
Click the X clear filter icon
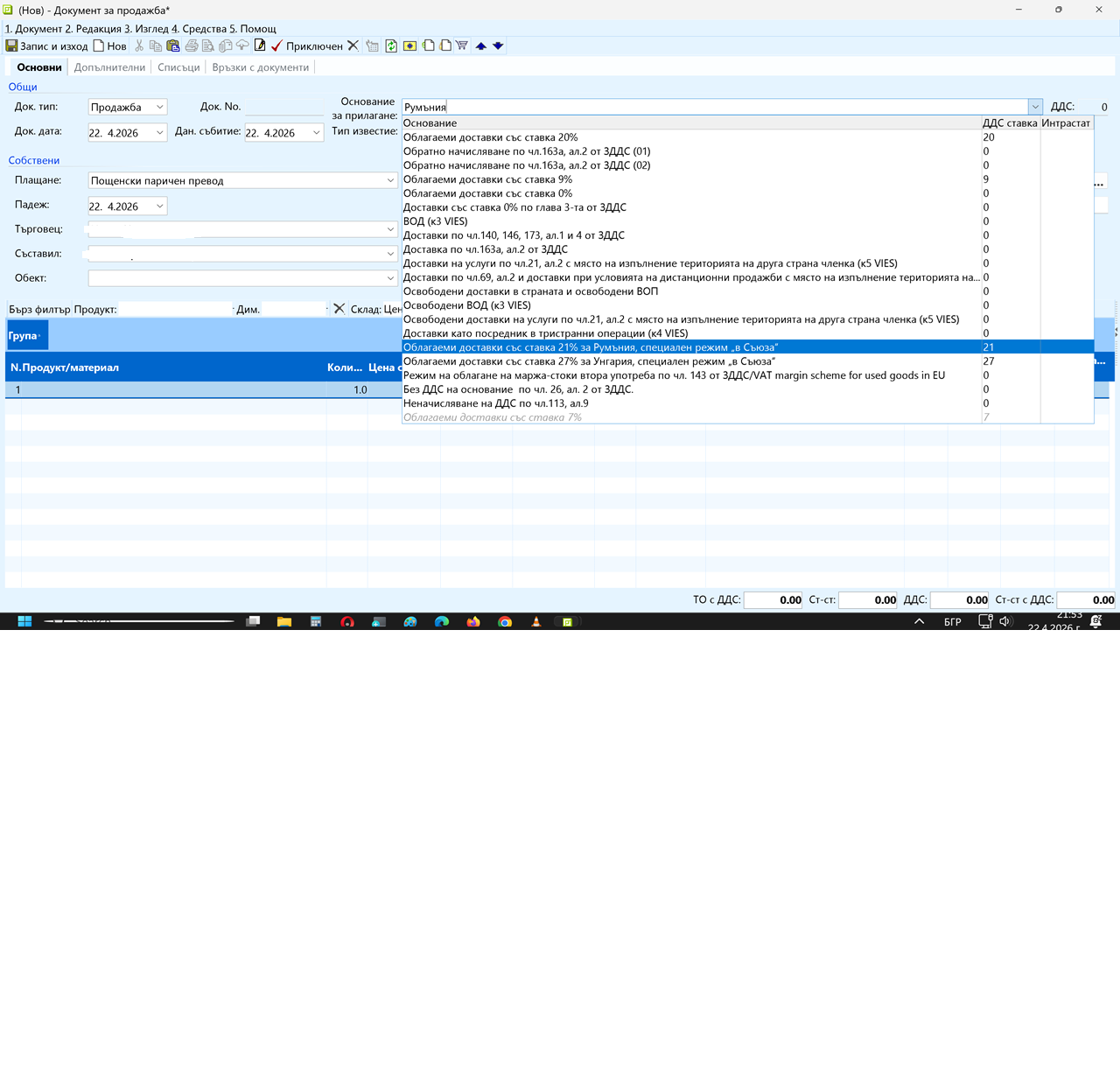[339, 309]
